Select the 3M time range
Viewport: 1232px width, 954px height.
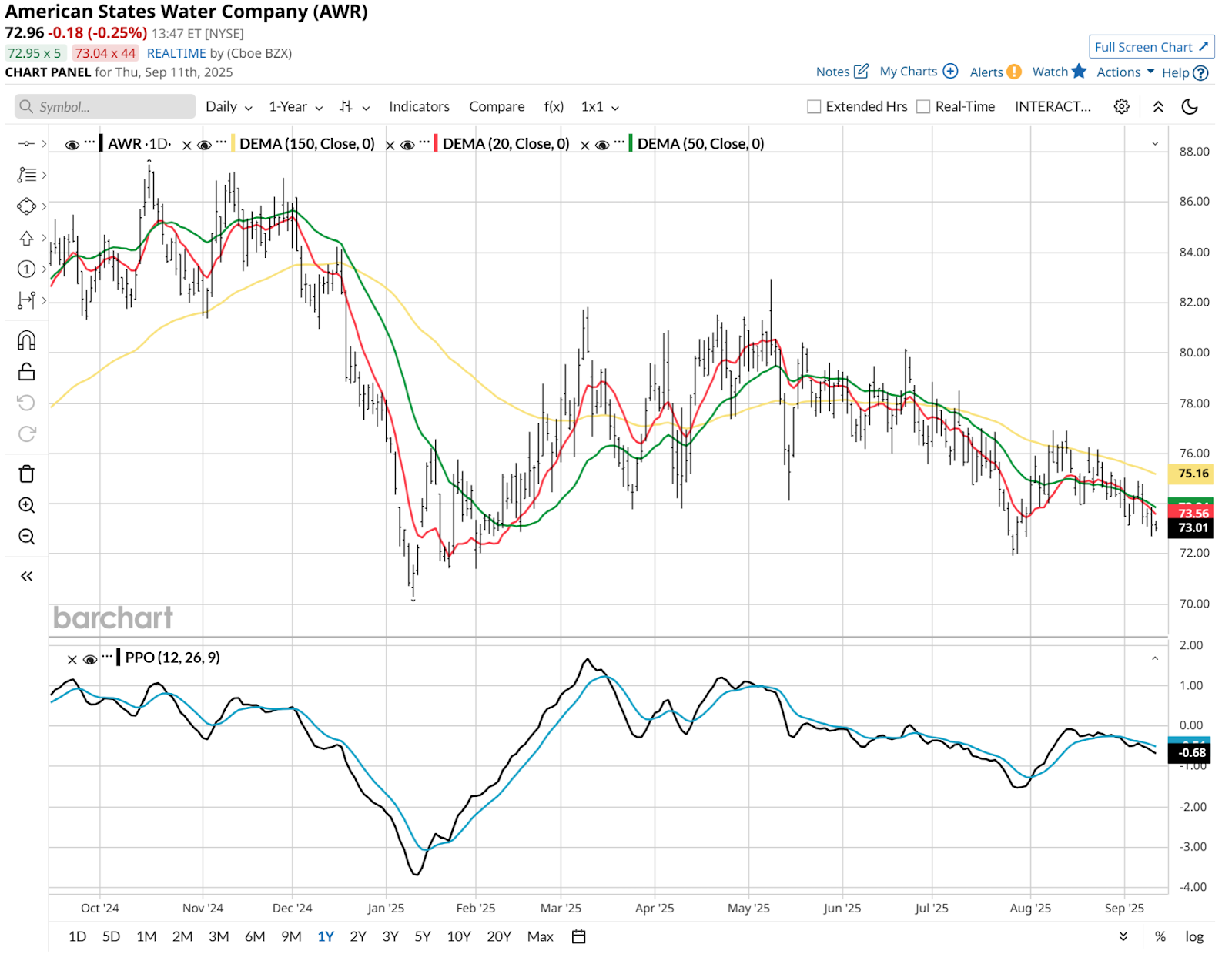coord(219,936)
